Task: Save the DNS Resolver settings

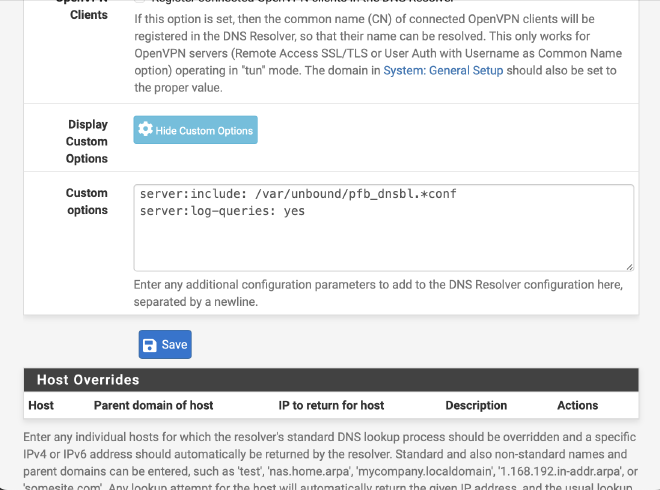Action: pyautogui.click(x=165, y=345)
